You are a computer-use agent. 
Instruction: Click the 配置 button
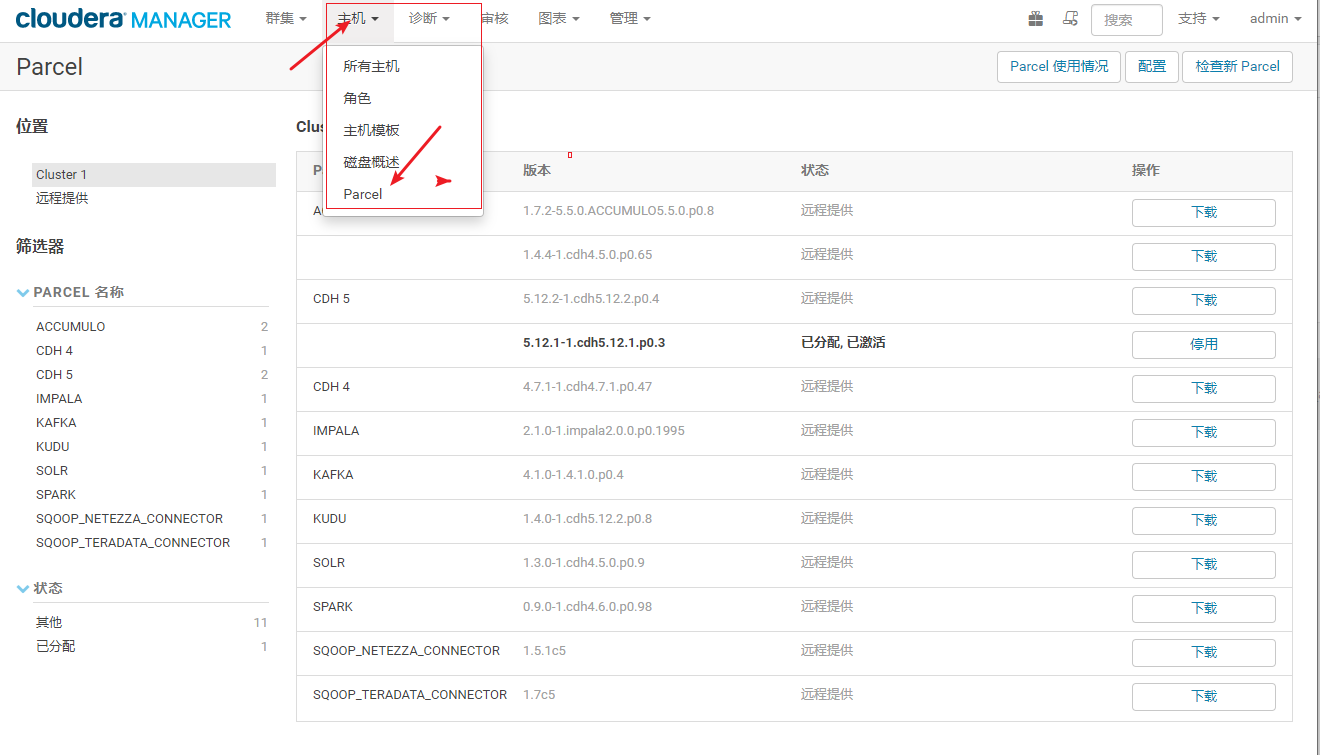point(1152,66)
